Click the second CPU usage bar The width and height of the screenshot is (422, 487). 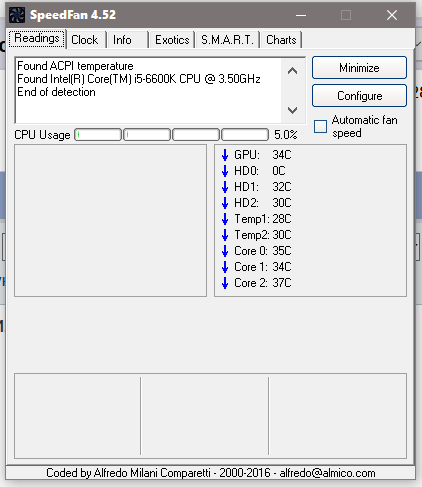[147, 135]
